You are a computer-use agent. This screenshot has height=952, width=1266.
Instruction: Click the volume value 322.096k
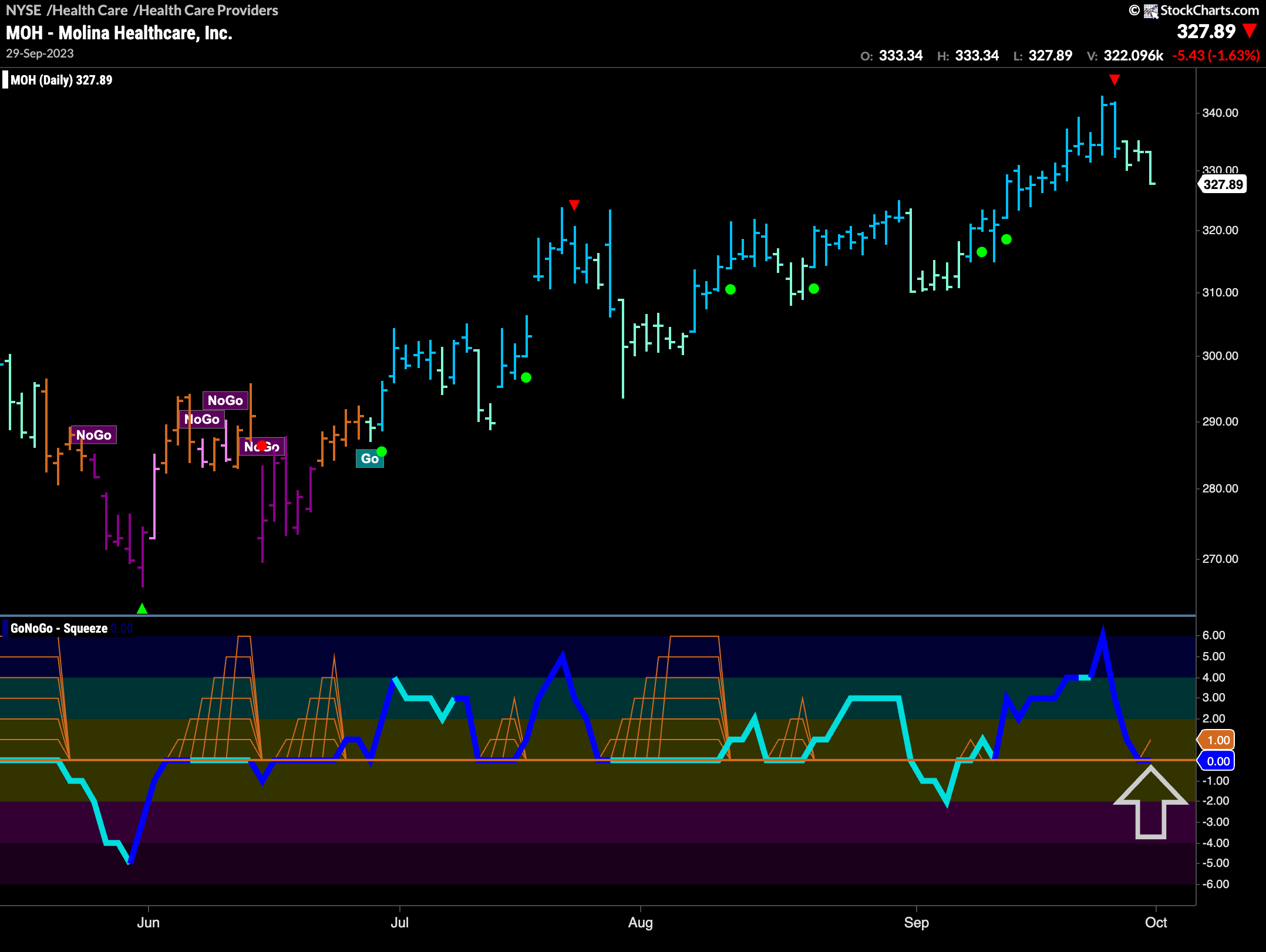point(1133,56)
